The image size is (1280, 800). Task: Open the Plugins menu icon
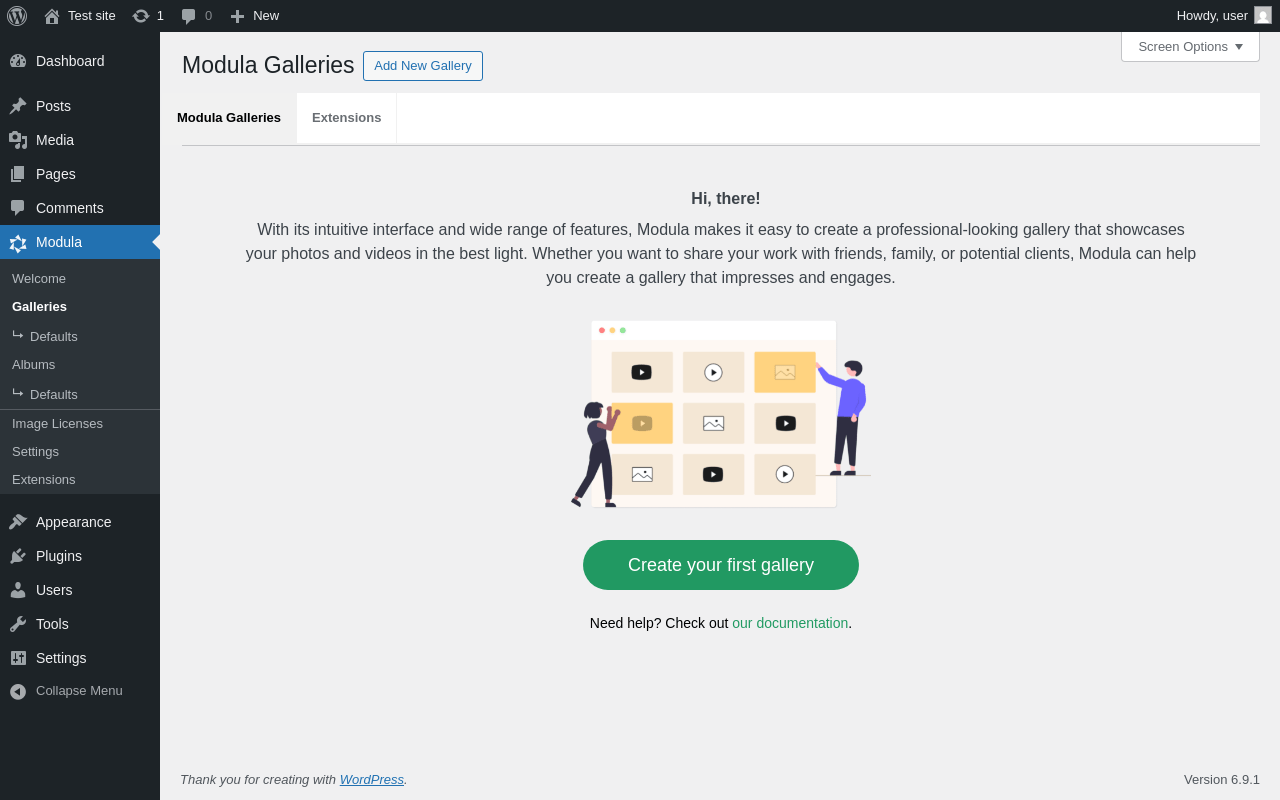tap(18, 556)
